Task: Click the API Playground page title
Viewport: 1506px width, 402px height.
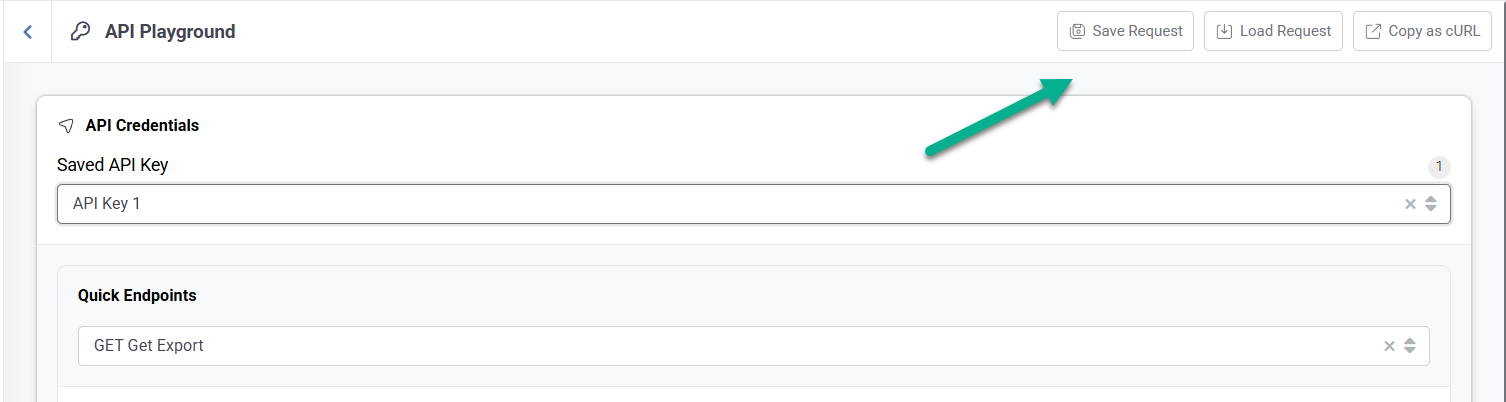Action: pyautogui.click(x=170, y=32)
